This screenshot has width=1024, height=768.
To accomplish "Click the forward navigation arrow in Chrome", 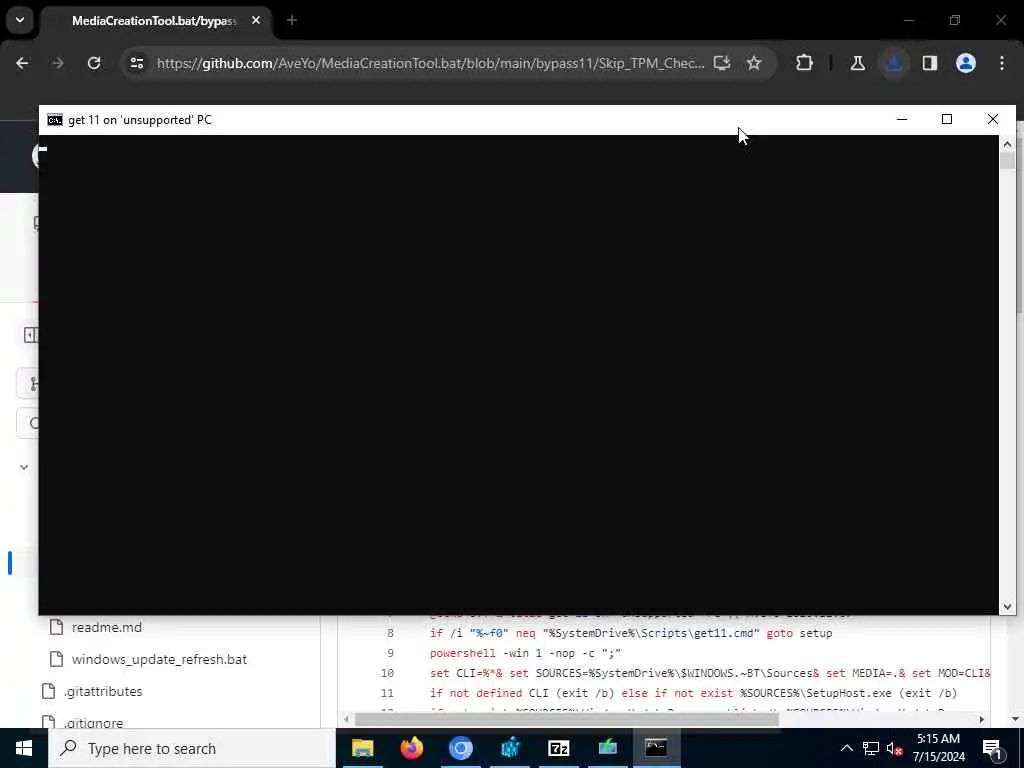I will click(x=58, y=63).
